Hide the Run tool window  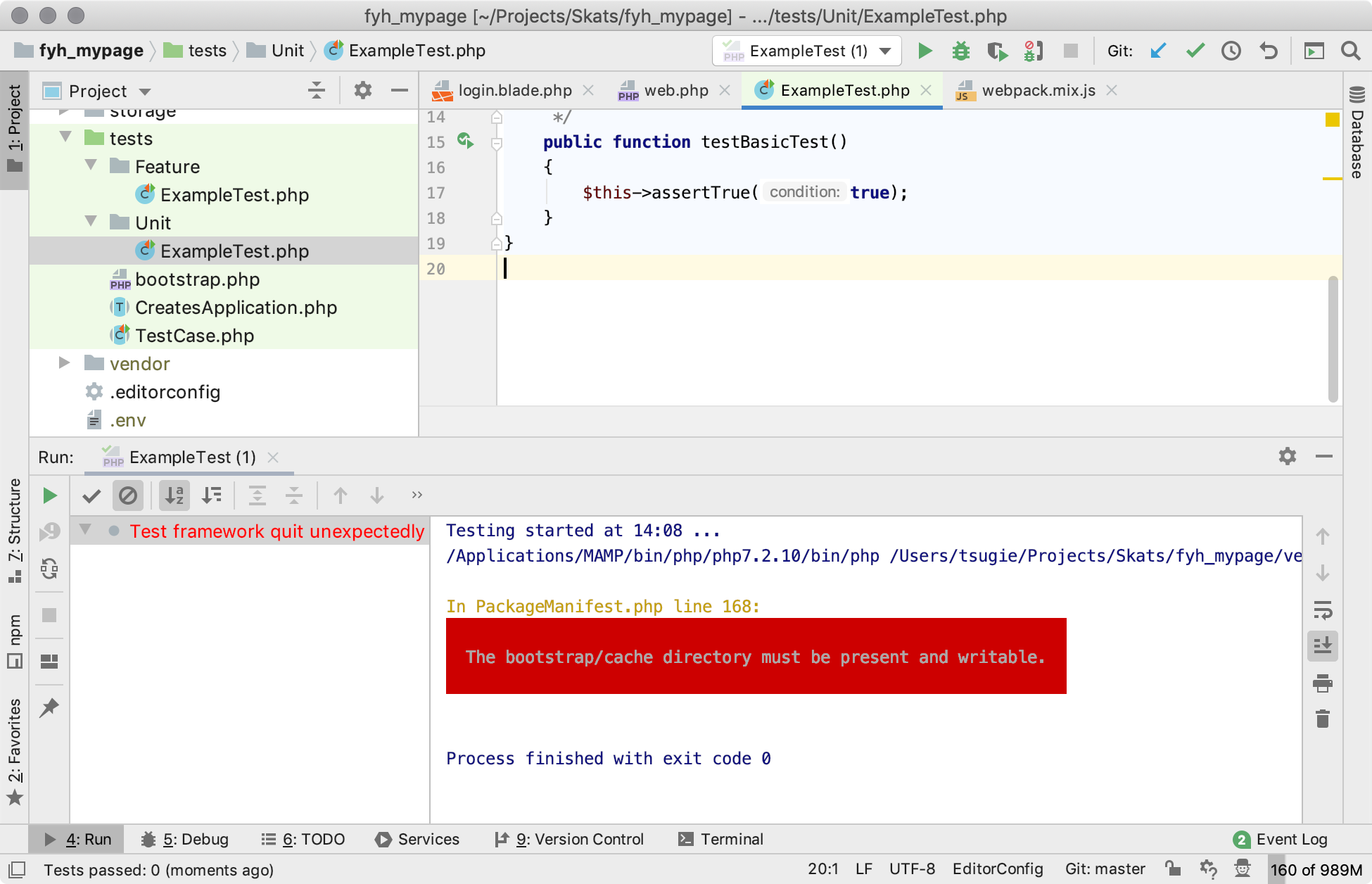(1324, 456)
